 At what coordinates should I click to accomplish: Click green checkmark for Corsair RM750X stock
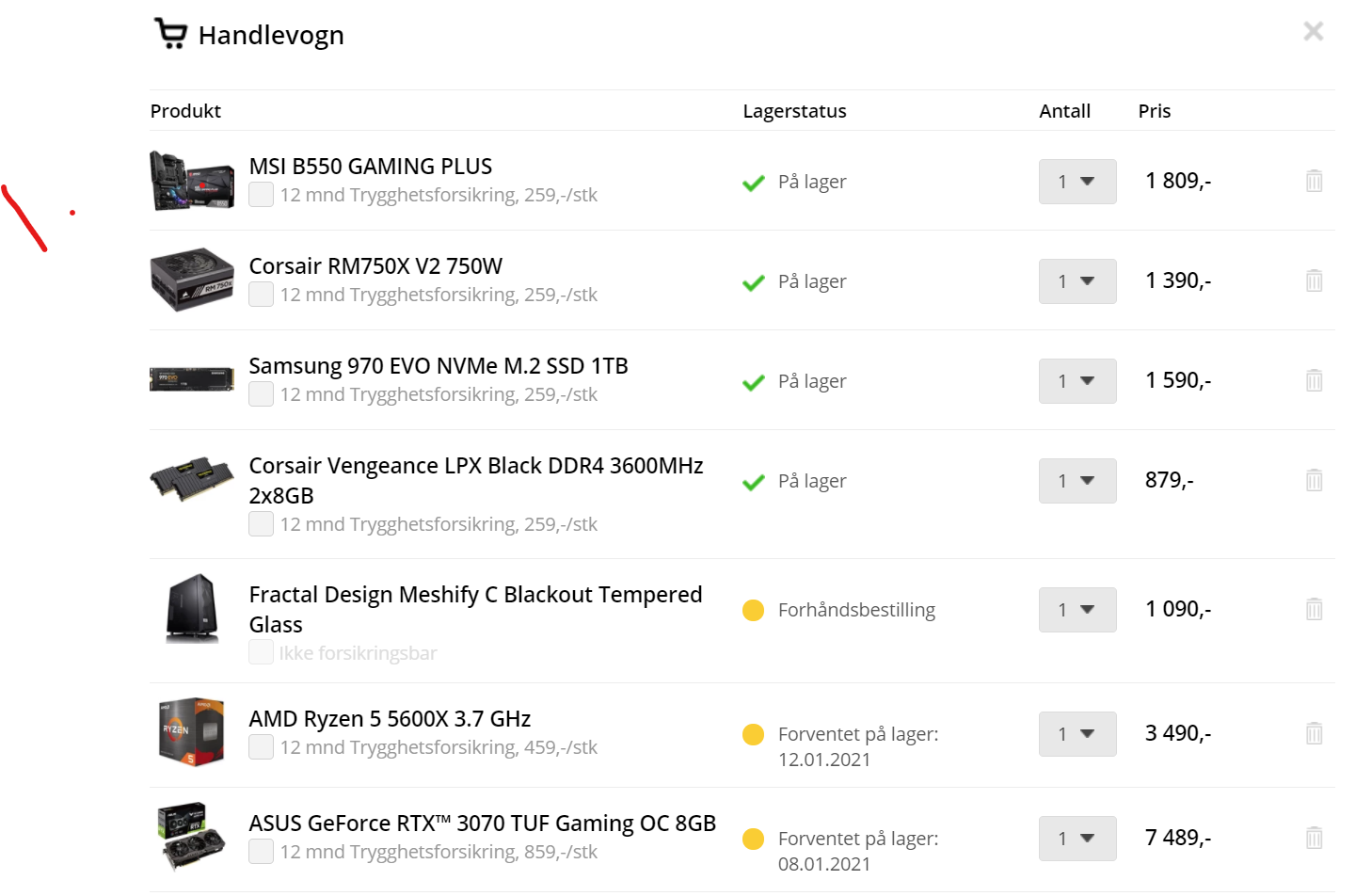(754, 282)
